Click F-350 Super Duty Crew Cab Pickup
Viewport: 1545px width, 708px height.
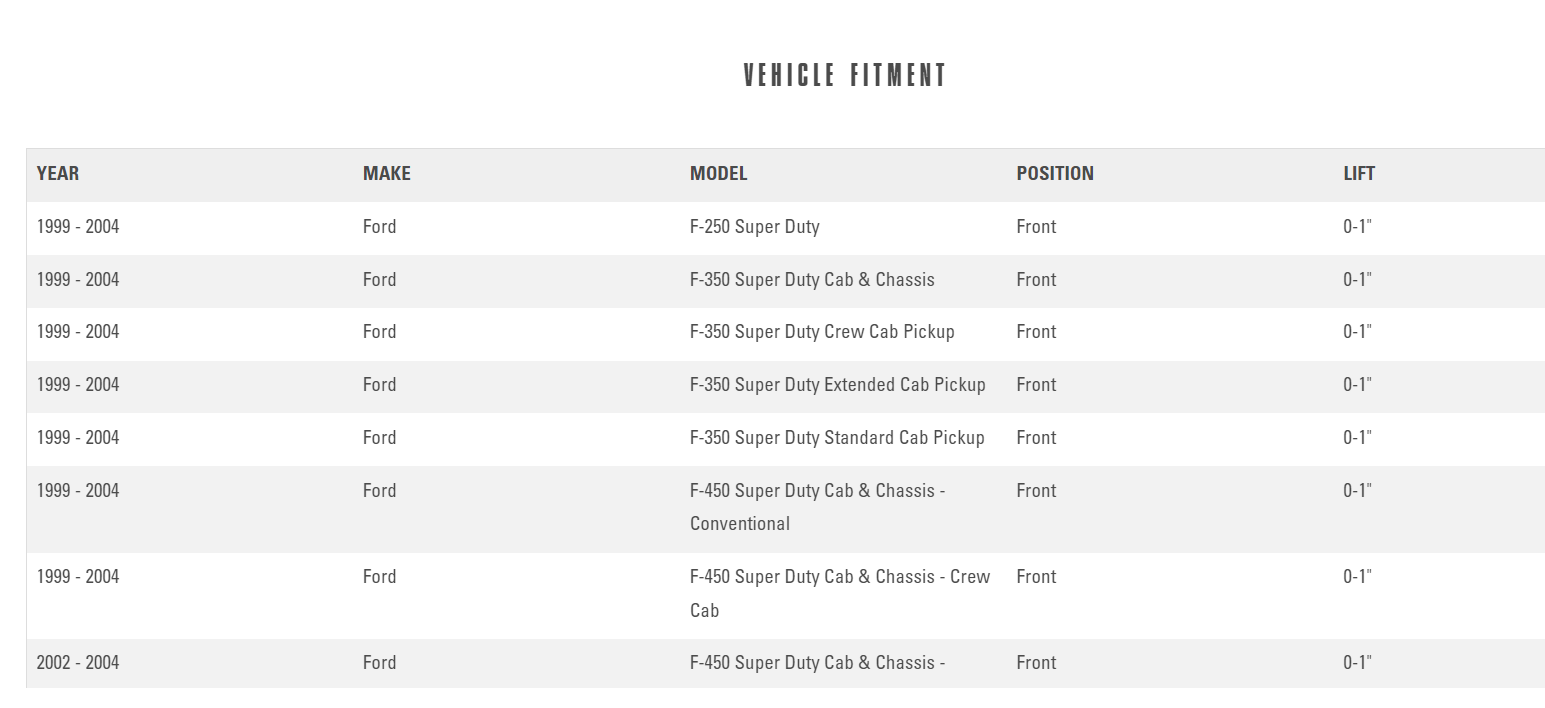[x=821, y=331]
